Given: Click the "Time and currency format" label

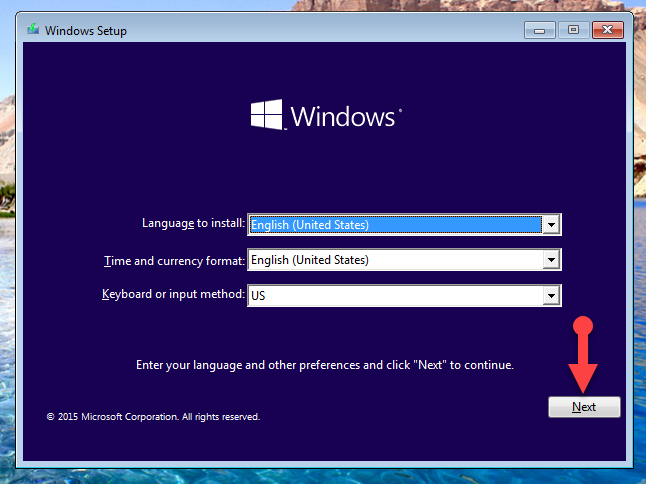Looking at the screenshot, I should 174,260.
